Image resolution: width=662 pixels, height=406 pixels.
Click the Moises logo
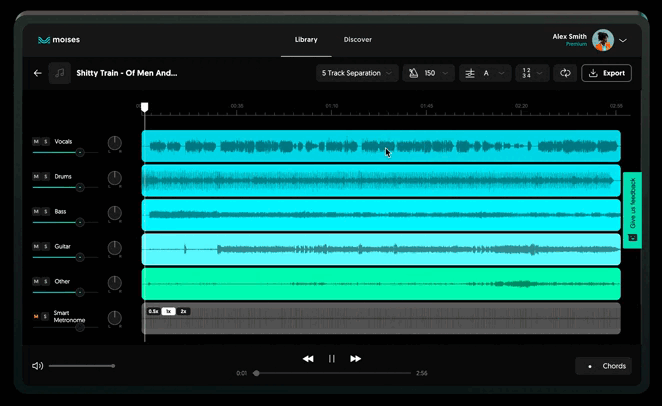(x=58, y=40)
